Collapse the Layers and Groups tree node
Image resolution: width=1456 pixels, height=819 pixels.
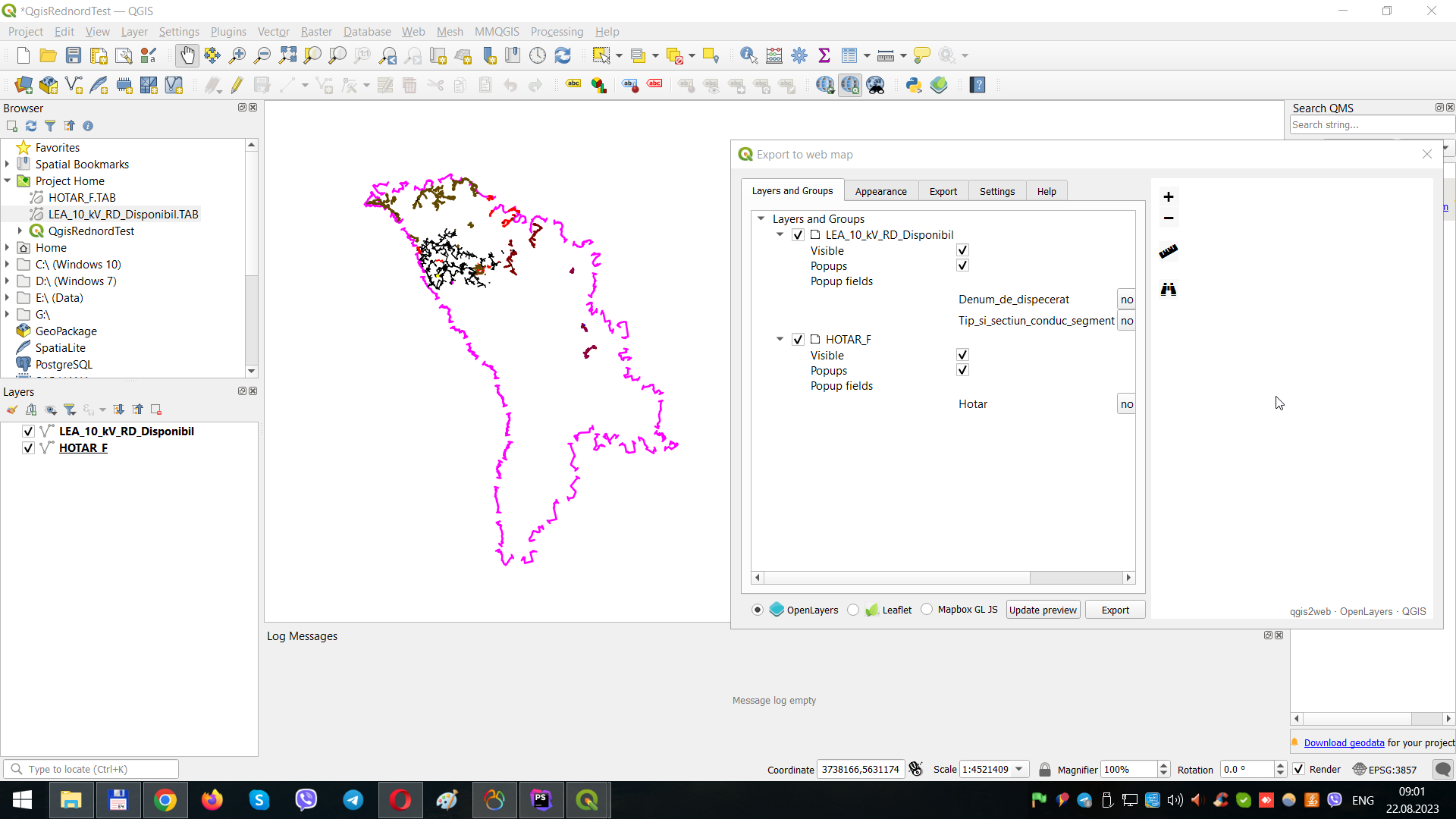[x=761, y=218]
